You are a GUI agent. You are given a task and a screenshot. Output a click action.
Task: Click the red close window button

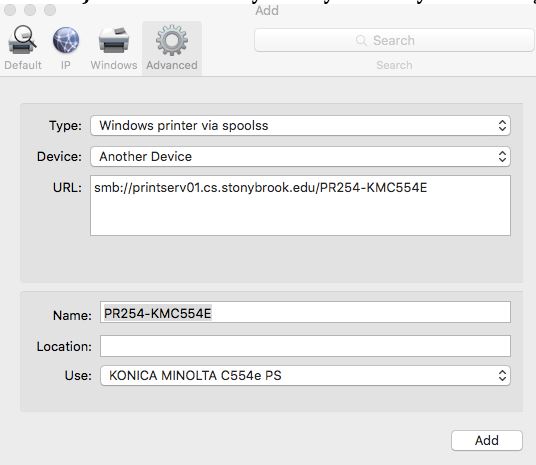coord(10,10)
